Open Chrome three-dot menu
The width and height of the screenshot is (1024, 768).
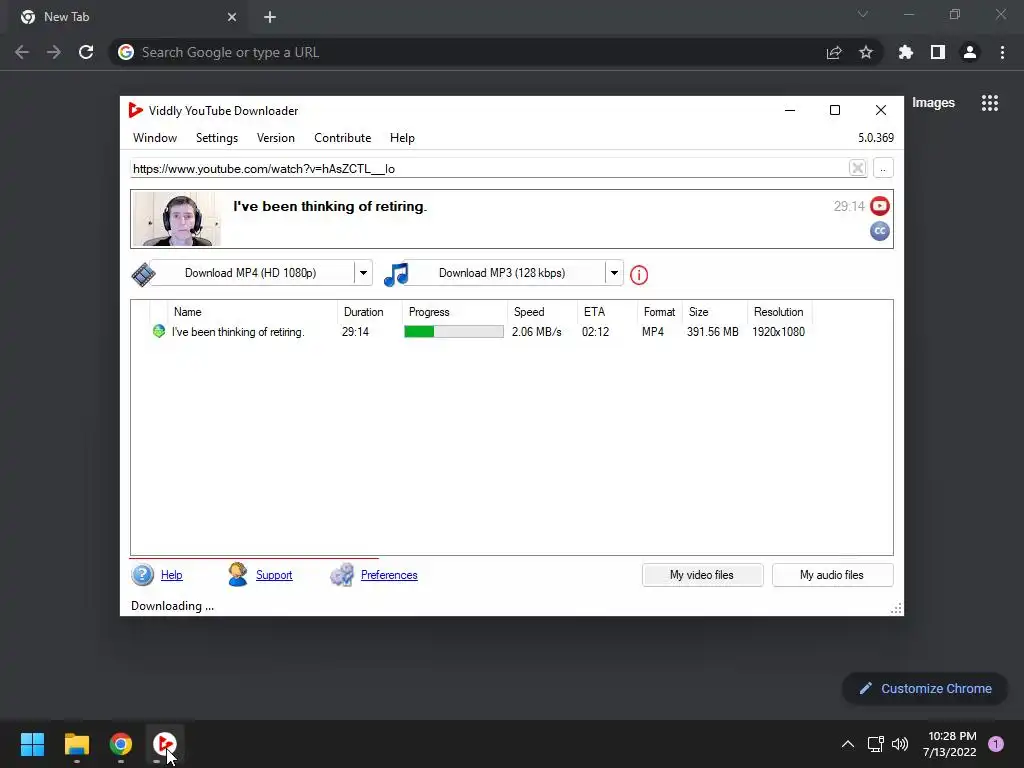[x=1002, y=52]
